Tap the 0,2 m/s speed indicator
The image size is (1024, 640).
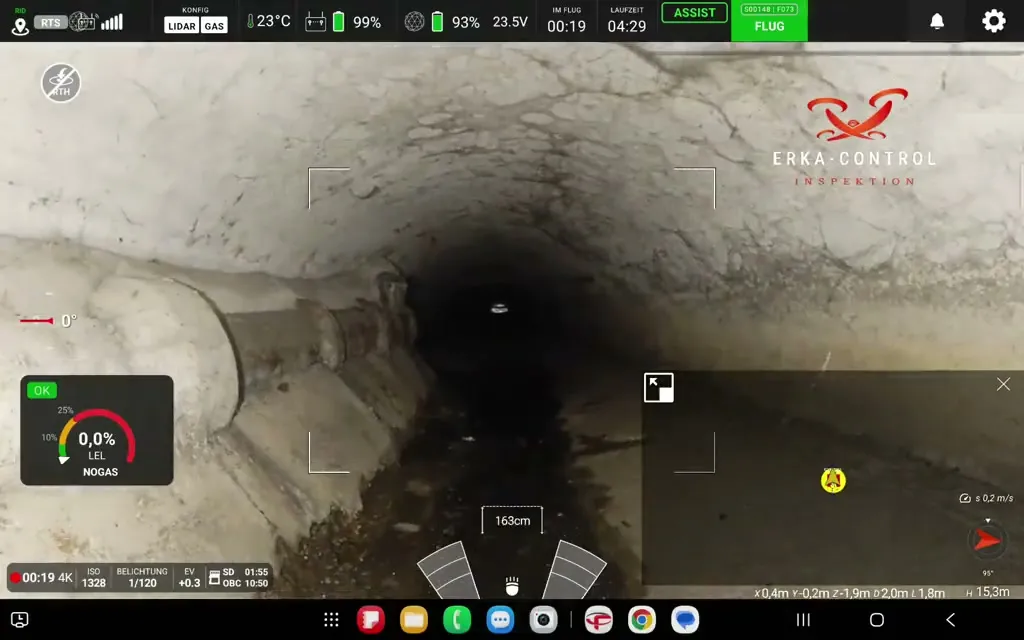click(985, 498)
